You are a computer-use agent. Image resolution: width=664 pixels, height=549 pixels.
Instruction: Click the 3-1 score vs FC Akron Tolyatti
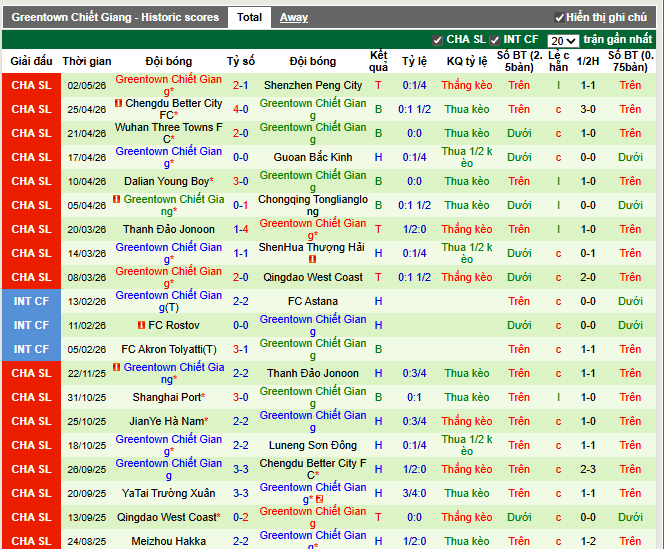point(241,349)
